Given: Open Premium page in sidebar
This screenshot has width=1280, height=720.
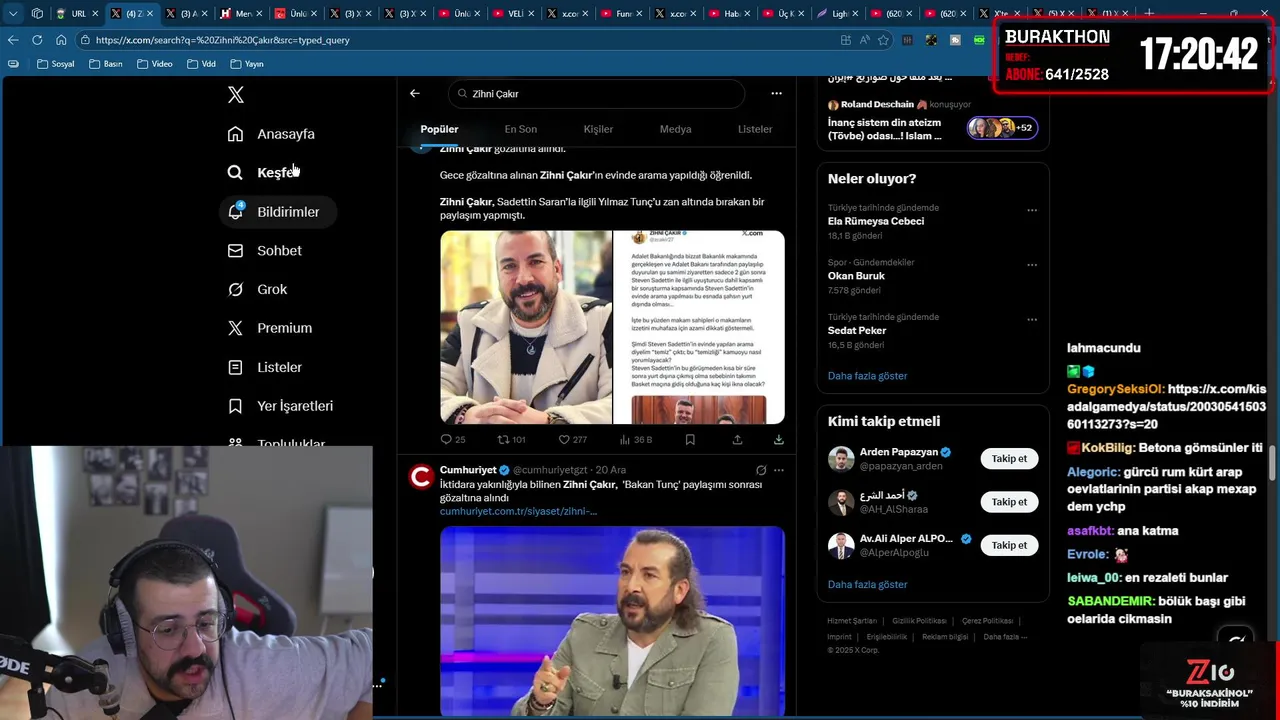Looking at the screenshot, I should [270, 328].
